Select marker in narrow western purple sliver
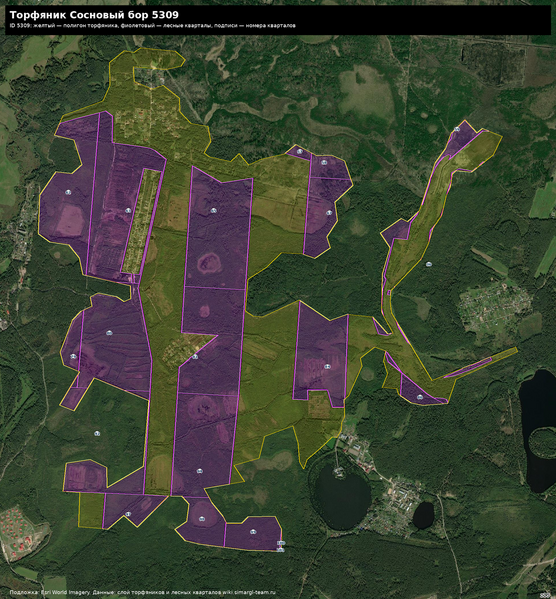The image size is (556, 599). [73, 356]
